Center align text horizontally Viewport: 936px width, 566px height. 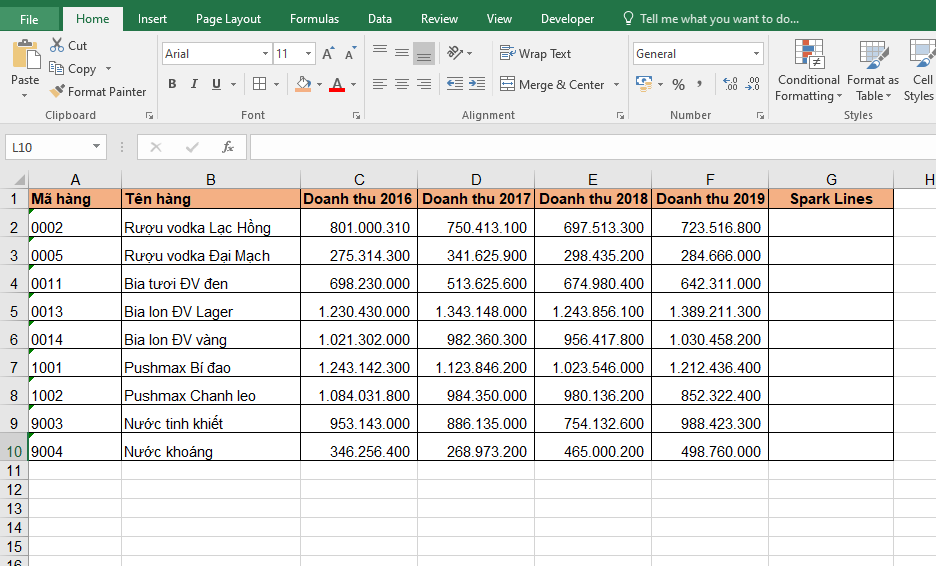[402, 85]
